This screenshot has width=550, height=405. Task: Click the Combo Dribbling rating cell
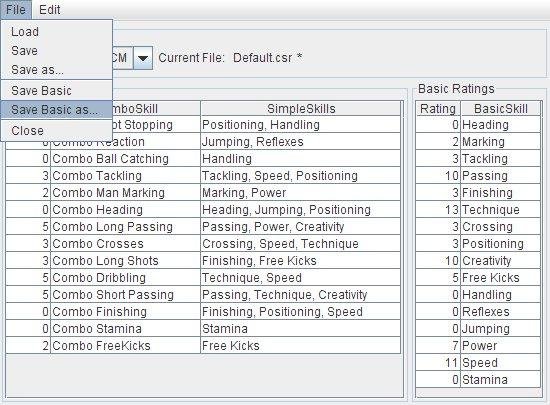pos(28,278)
